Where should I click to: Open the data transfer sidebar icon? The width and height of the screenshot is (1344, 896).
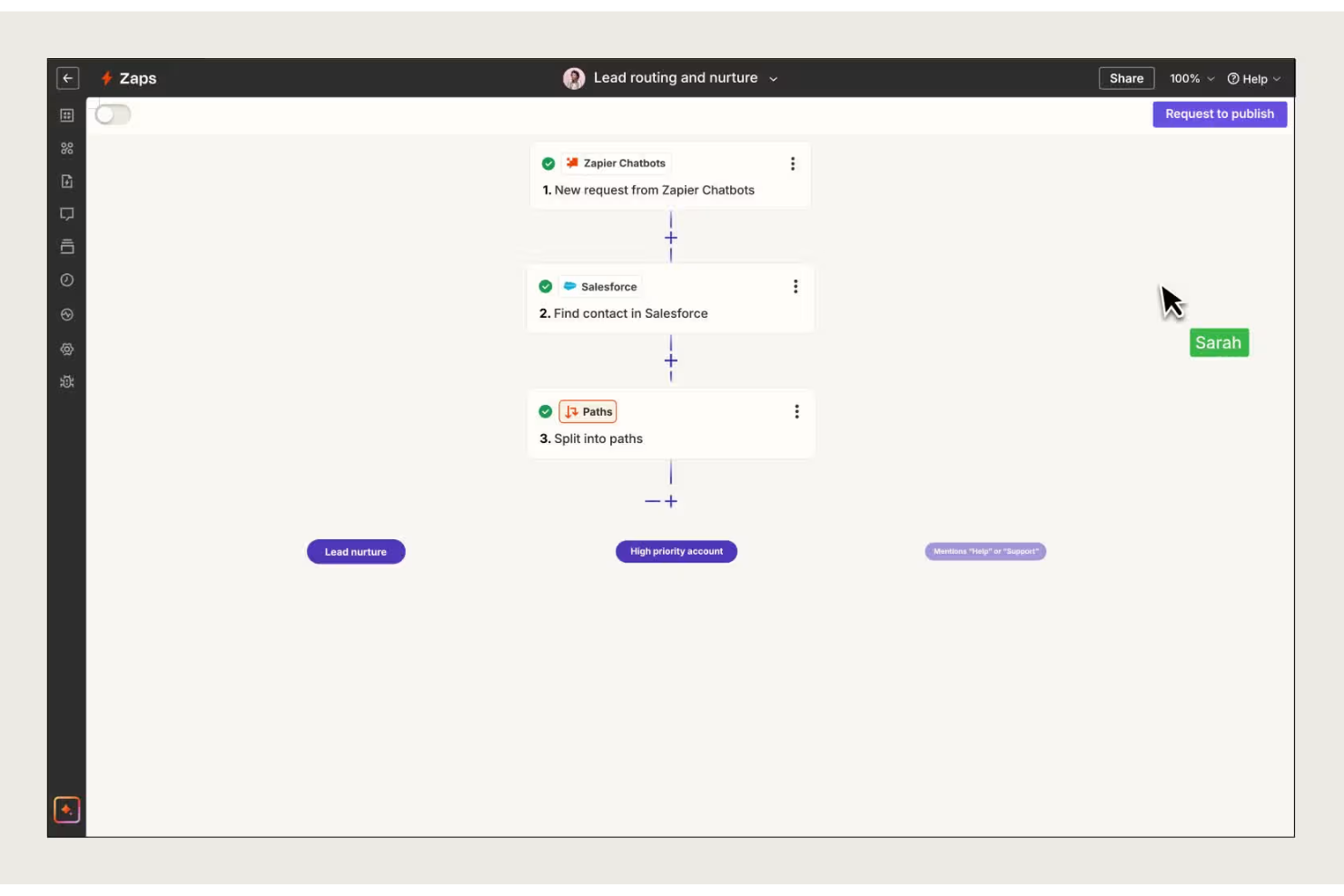(x=66, y=181)
